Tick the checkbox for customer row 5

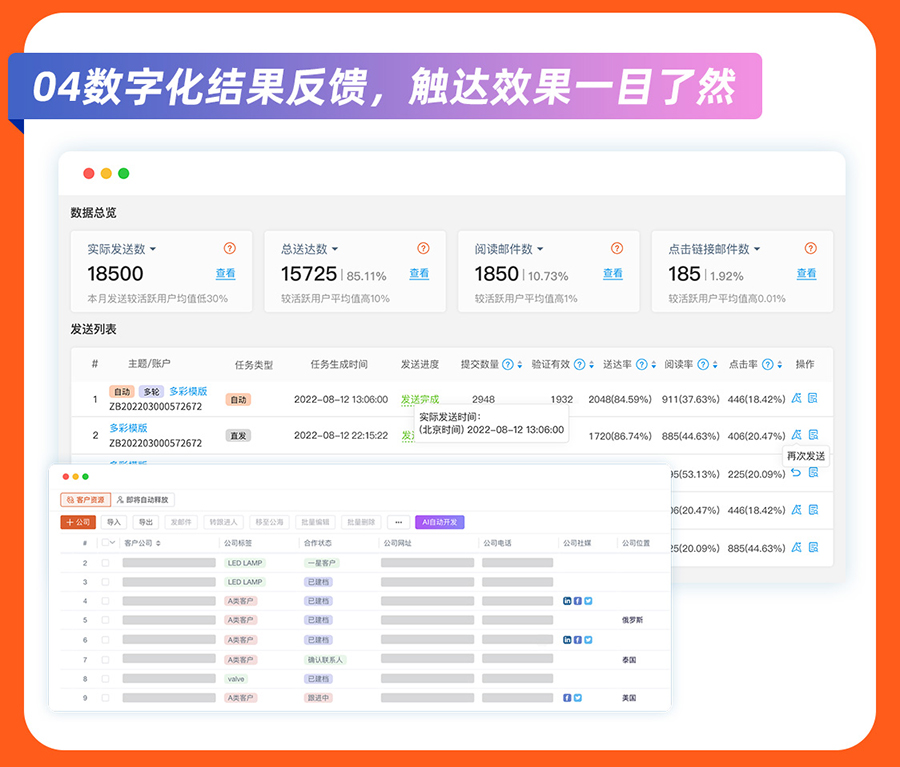pyautogui.click(x=105, y=621)
